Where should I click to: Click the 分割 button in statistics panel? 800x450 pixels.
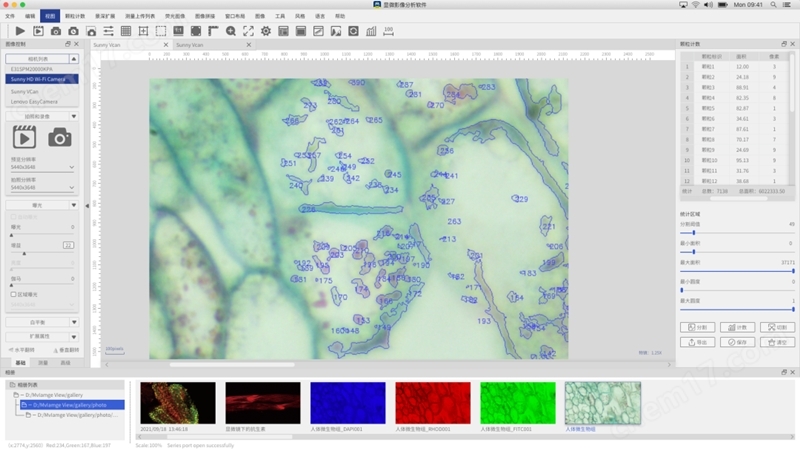[696, 327]
